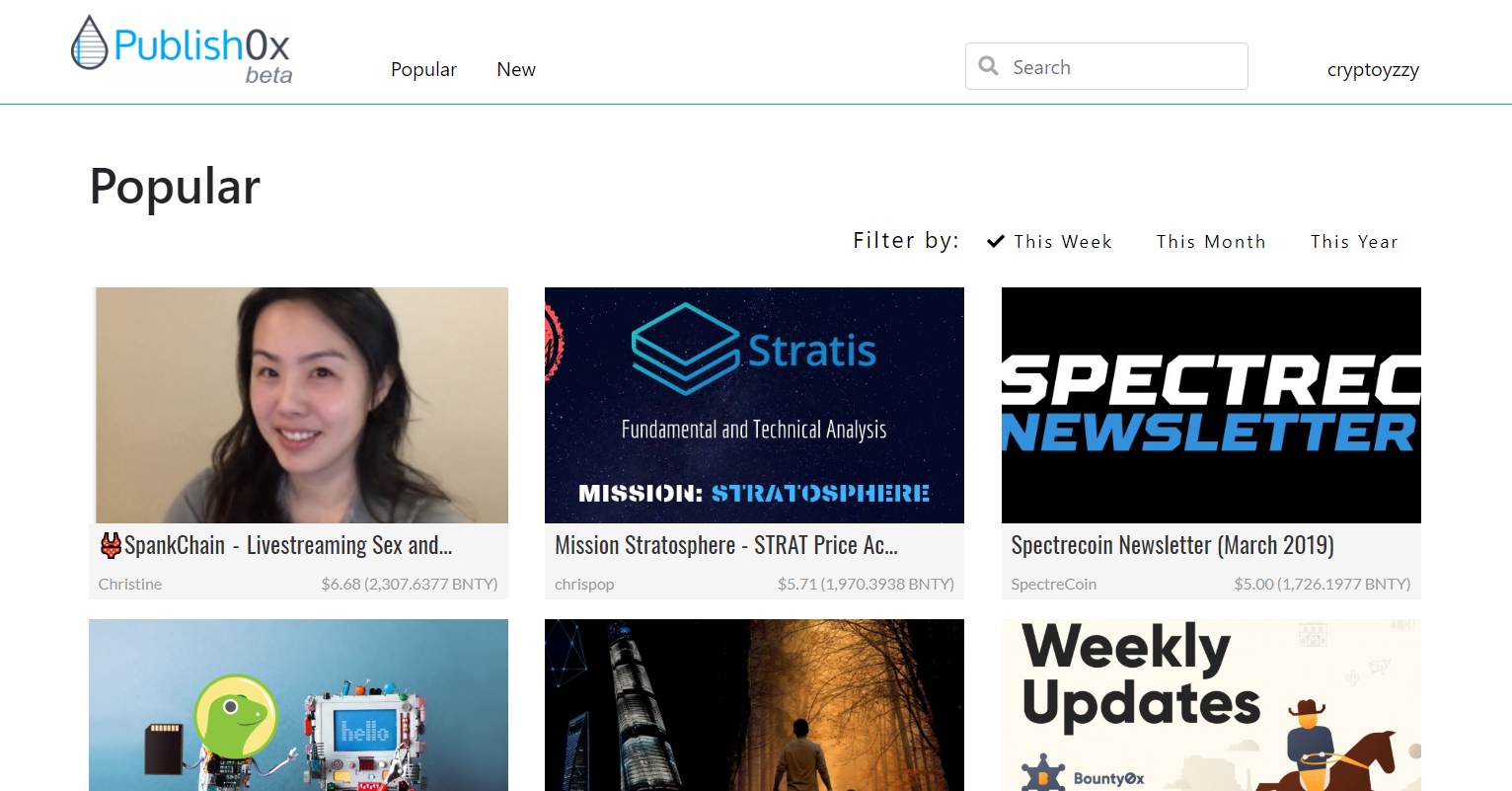Visit author chrispop's profile

click(584, 584)
